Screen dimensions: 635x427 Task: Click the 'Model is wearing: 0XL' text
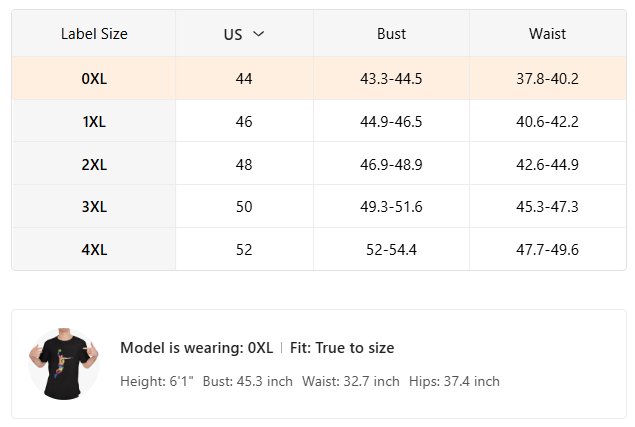pyautogui.click(x=196, y=348)
